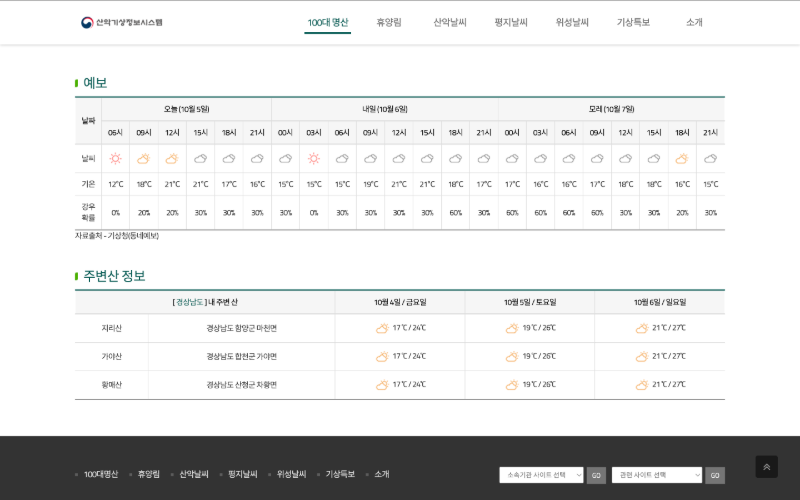Open the 소속기관 사이트 선택 dropdown
Viewport: 800px width, 500px height.
(541, 475)
